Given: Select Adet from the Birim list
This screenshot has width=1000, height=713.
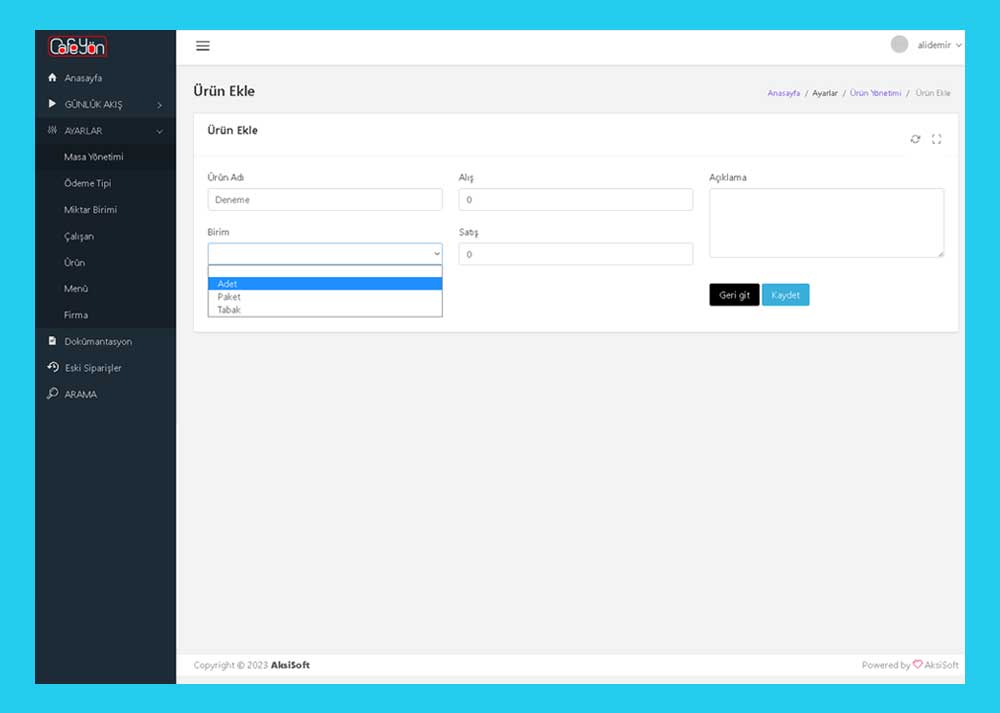Looking at the screenshot, I should pyautogui.click(x=325, y=284).
